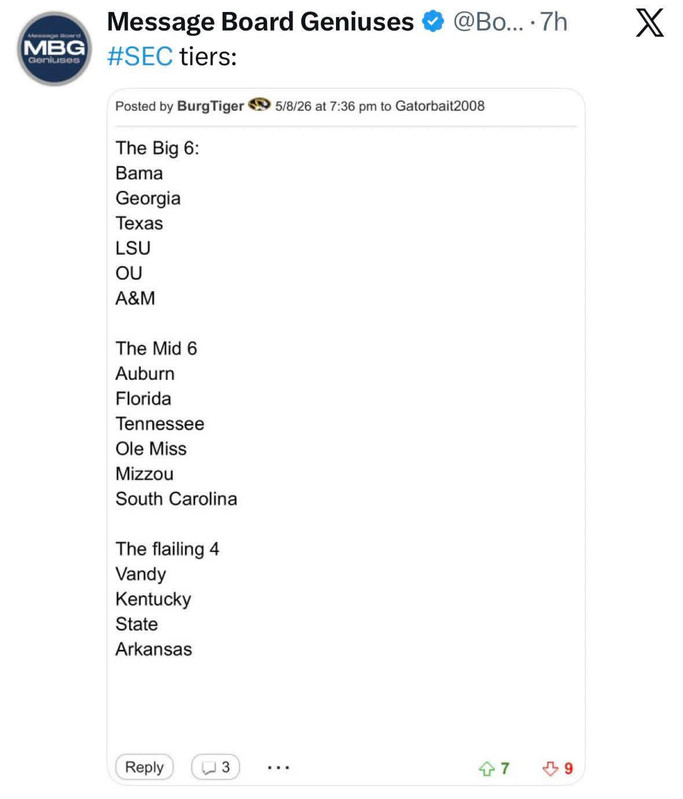The width and height of the screenshot is (683, 799).
Task: Open the 7h timestamp link
Action: click(x=554, y=22)
